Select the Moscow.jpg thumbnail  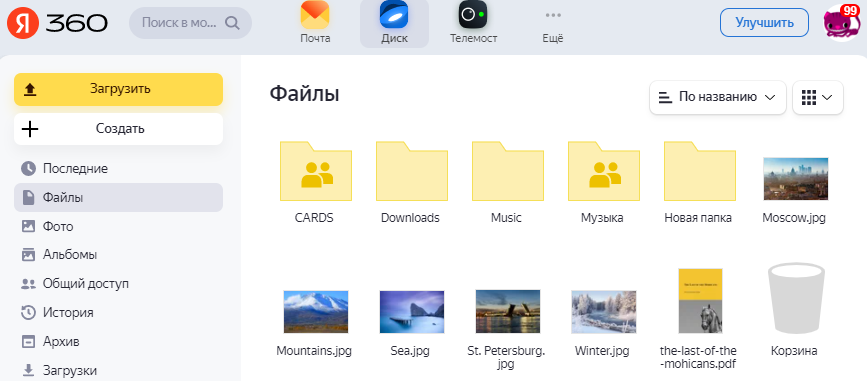[x=796, y=179]
